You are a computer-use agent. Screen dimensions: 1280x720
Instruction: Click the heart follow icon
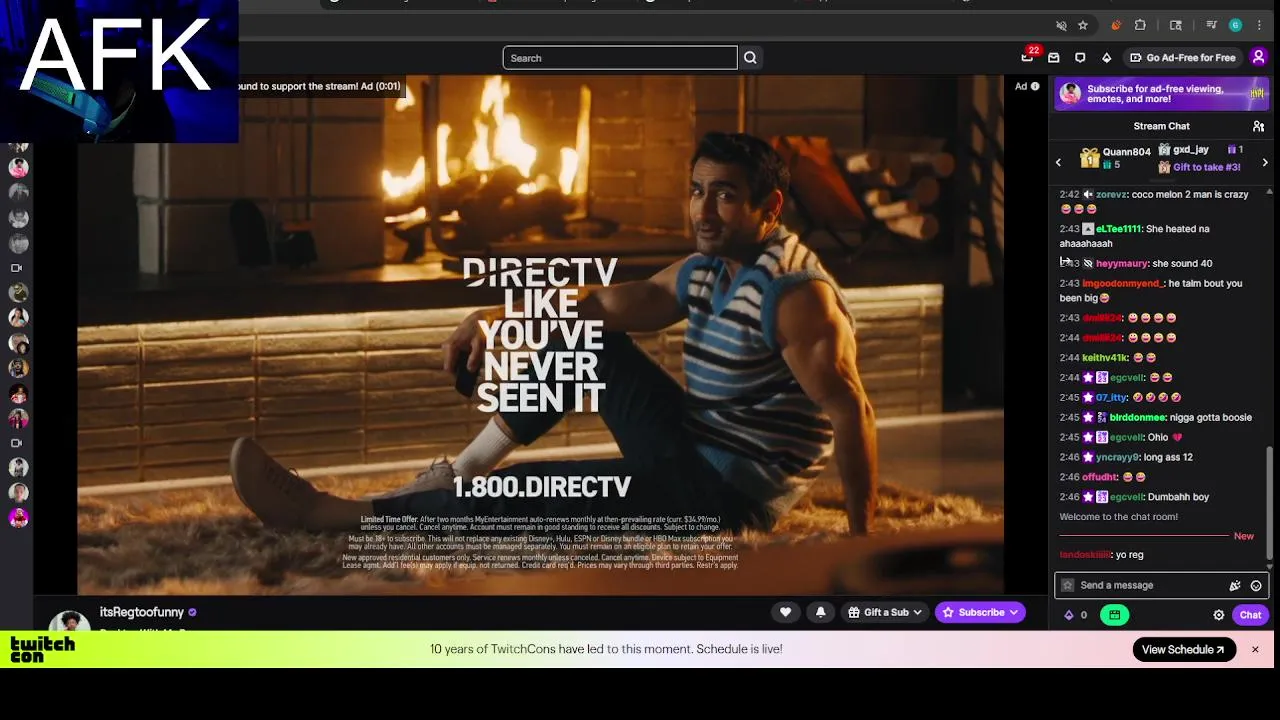click(786, 612)
